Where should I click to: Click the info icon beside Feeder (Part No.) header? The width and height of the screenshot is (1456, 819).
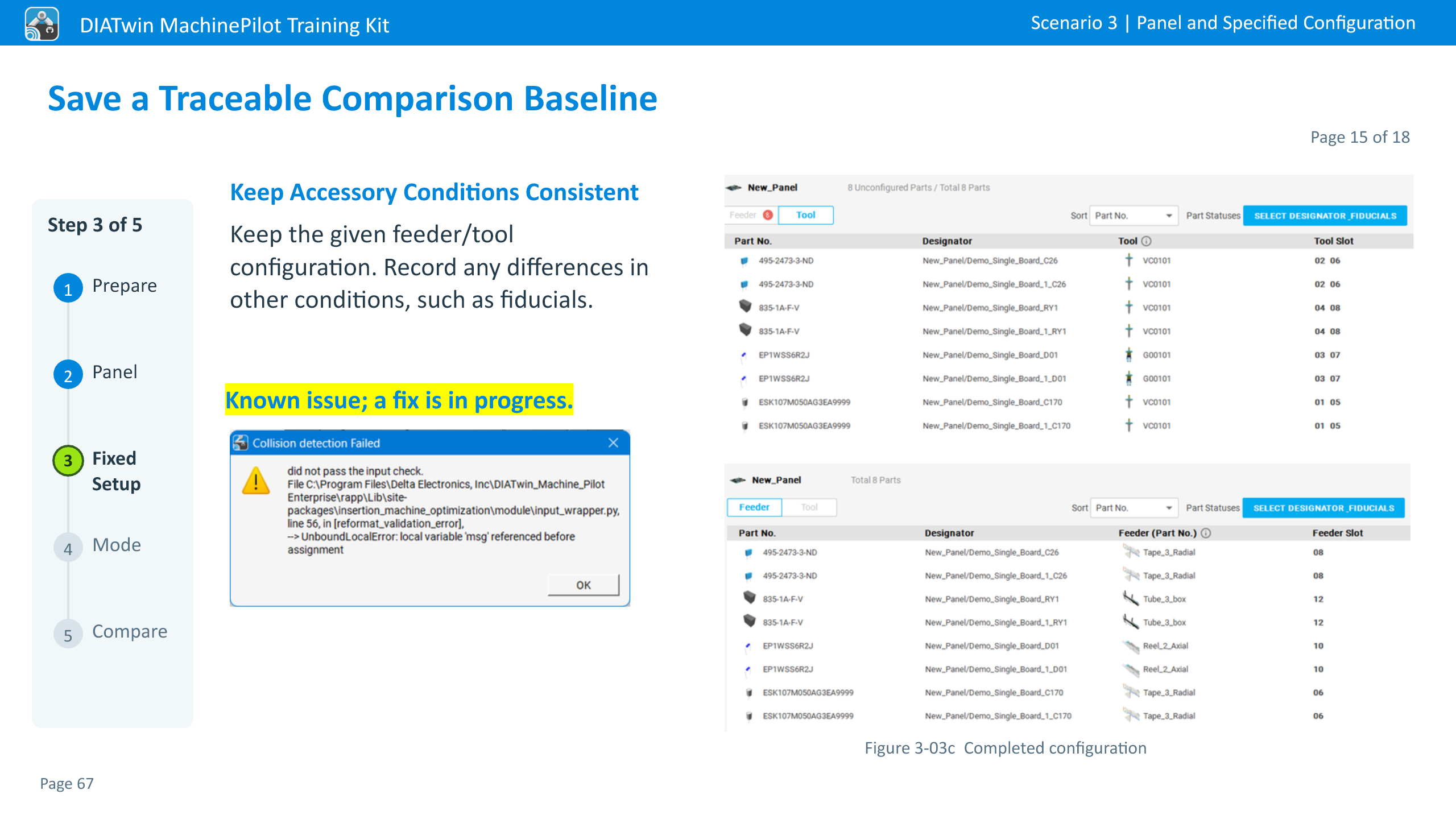coord(1206,533)
